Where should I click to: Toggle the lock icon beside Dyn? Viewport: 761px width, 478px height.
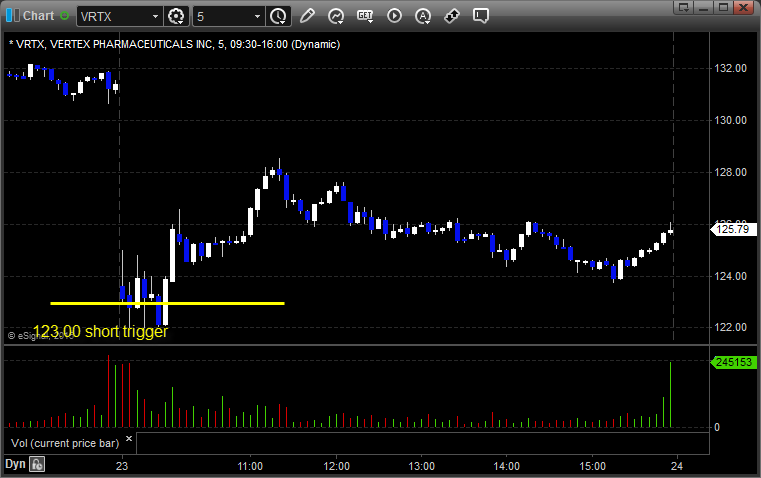37,464
